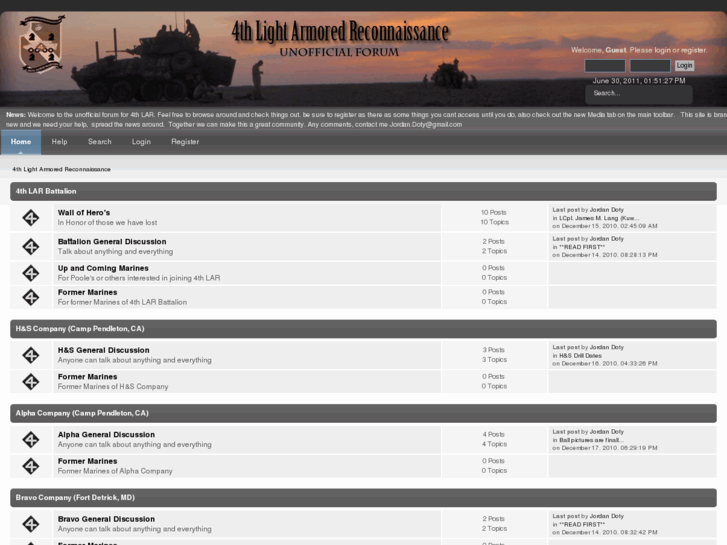Click '3 Topics' count for H&S General Discussion
Viewport: 727px width, 545px height.
494,359
